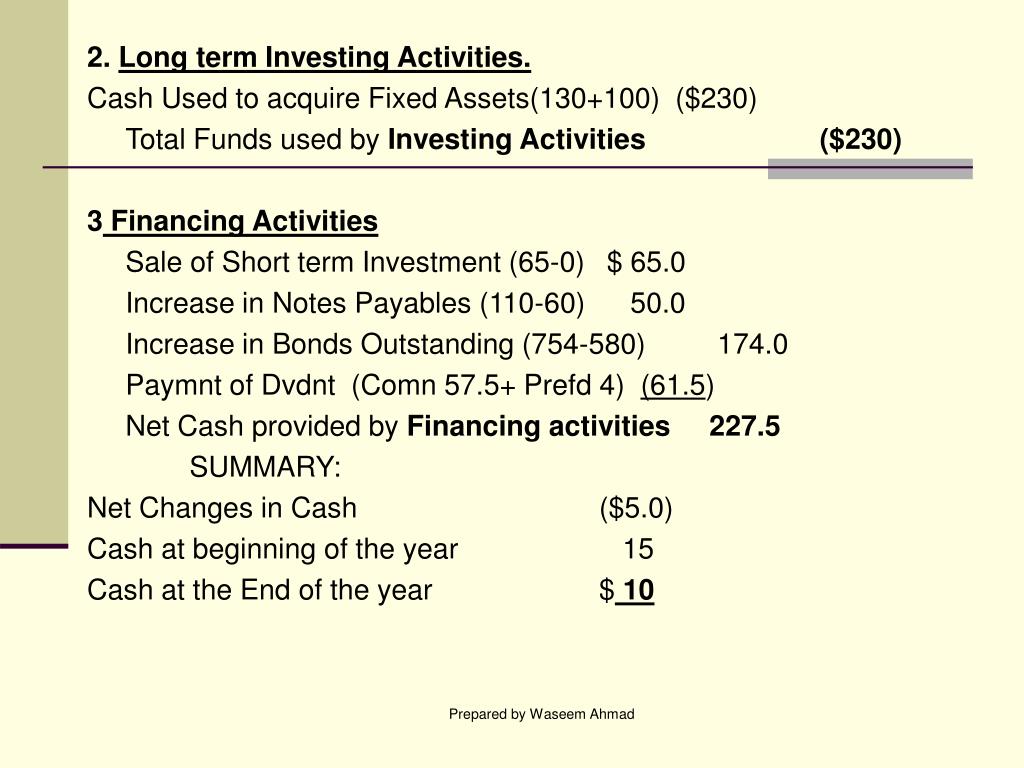Click Cash at beginning of the year text

click(x=272, y=549)
